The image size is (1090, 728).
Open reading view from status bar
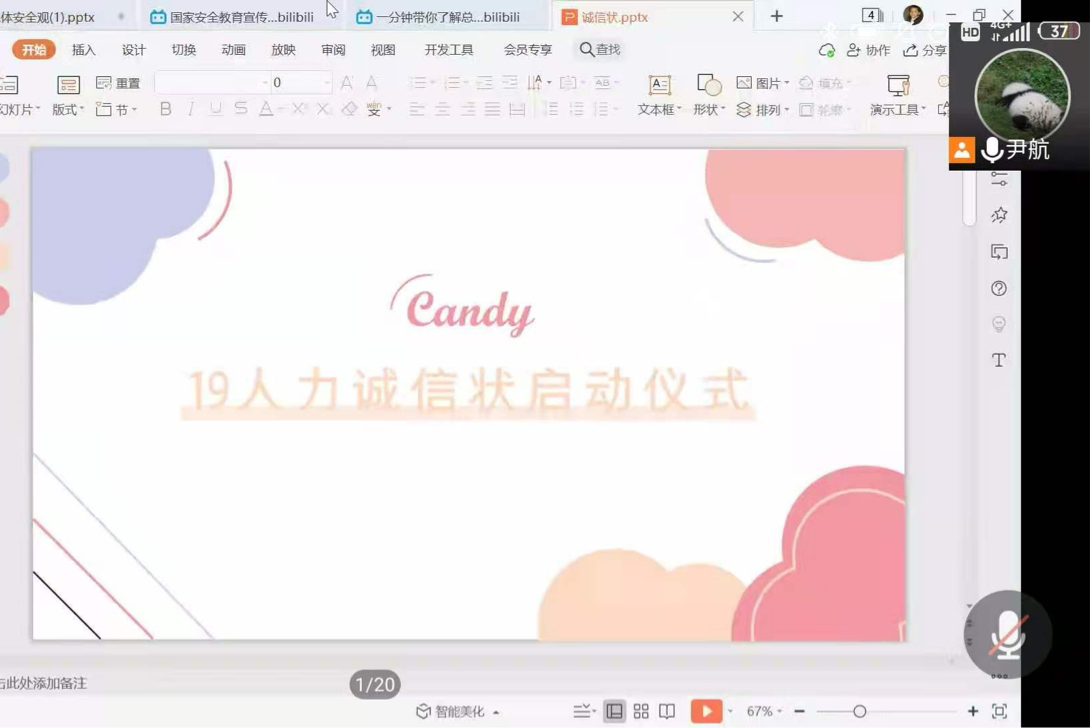(667, 711)
